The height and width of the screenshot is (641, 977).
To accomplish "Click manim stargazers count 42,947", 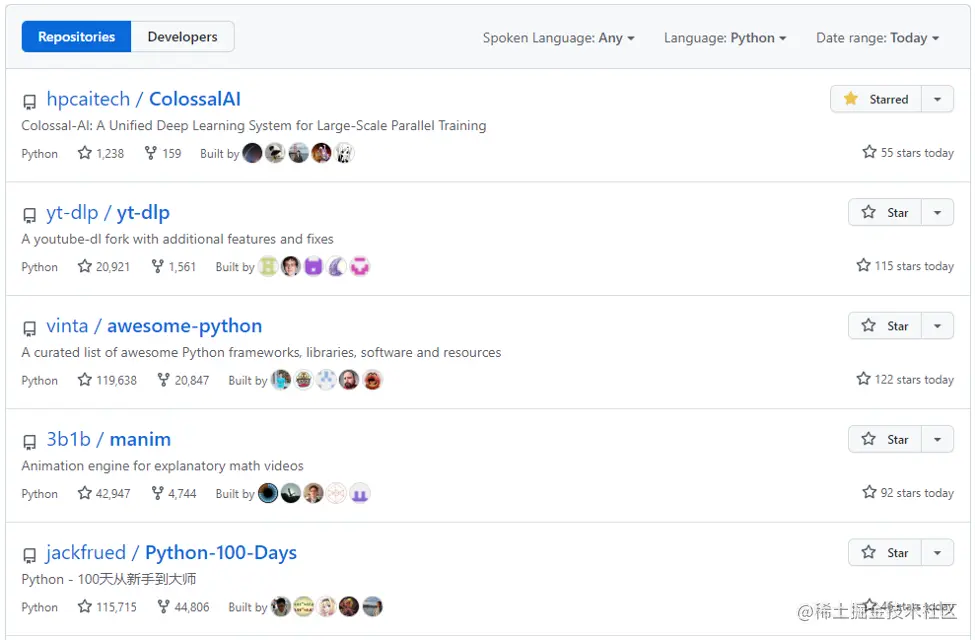I will click(x=104, y=493).
